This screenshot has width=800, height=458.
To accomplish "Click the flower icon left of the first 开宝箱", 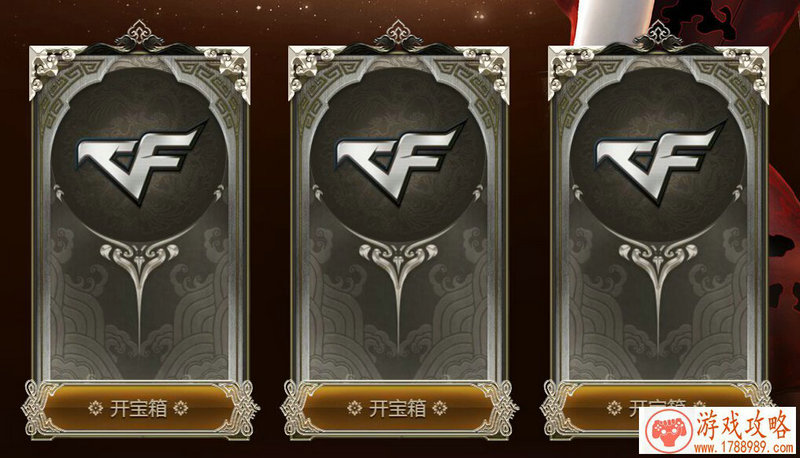I will [95, 409].
